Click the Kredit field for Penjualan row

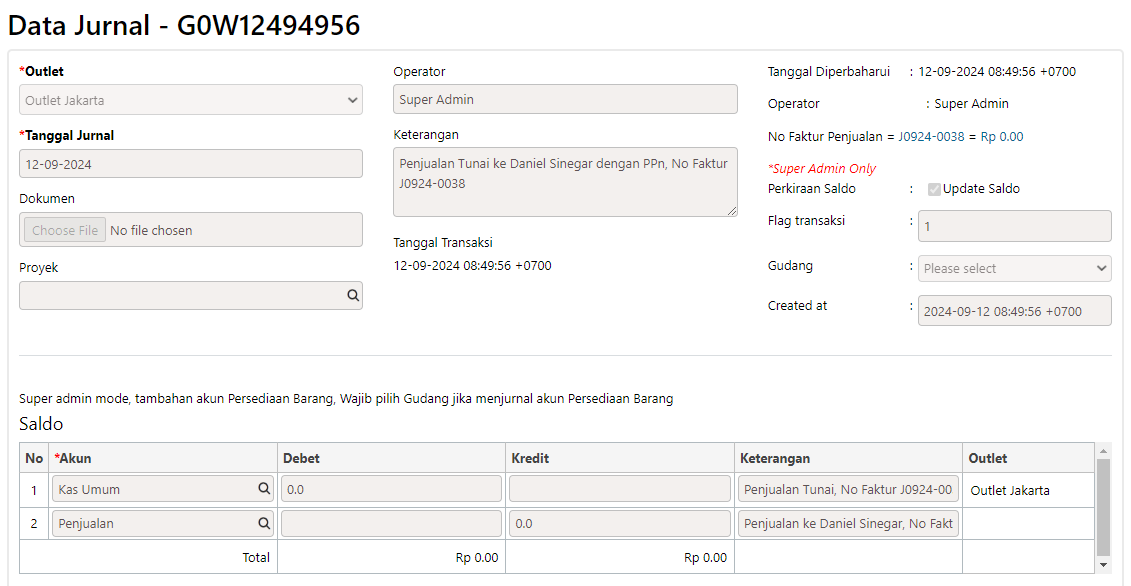tap(620, 523)
